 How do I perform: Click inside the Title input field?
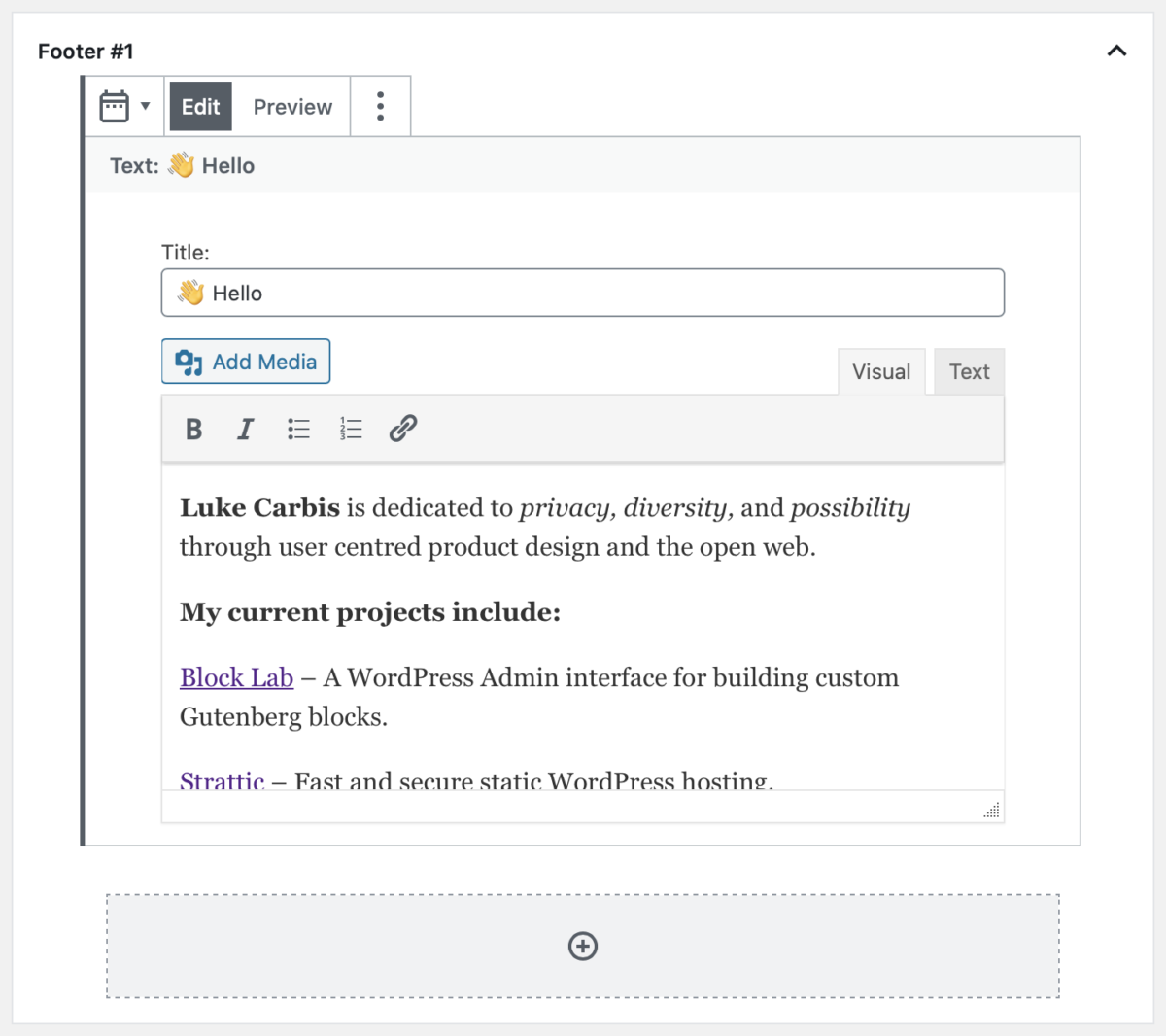coord(582,292)
